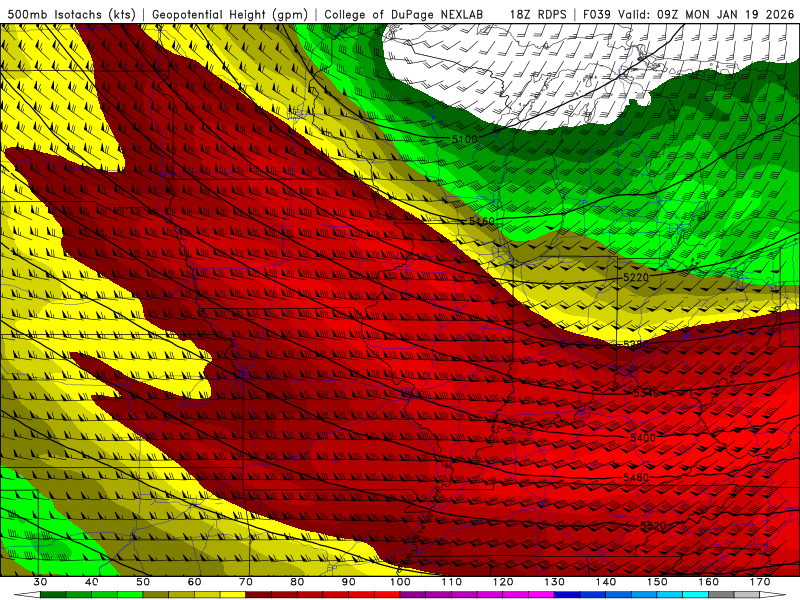Click the "Valid: 09Z MON JAN 19 2026" text
Viewport: 800px width, 600px height.
(706, 14)
